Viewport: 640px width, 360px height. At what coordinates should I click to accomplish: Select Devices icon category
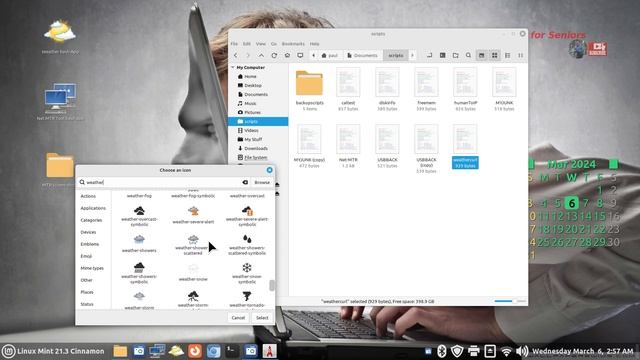click(x=88, y=232)
